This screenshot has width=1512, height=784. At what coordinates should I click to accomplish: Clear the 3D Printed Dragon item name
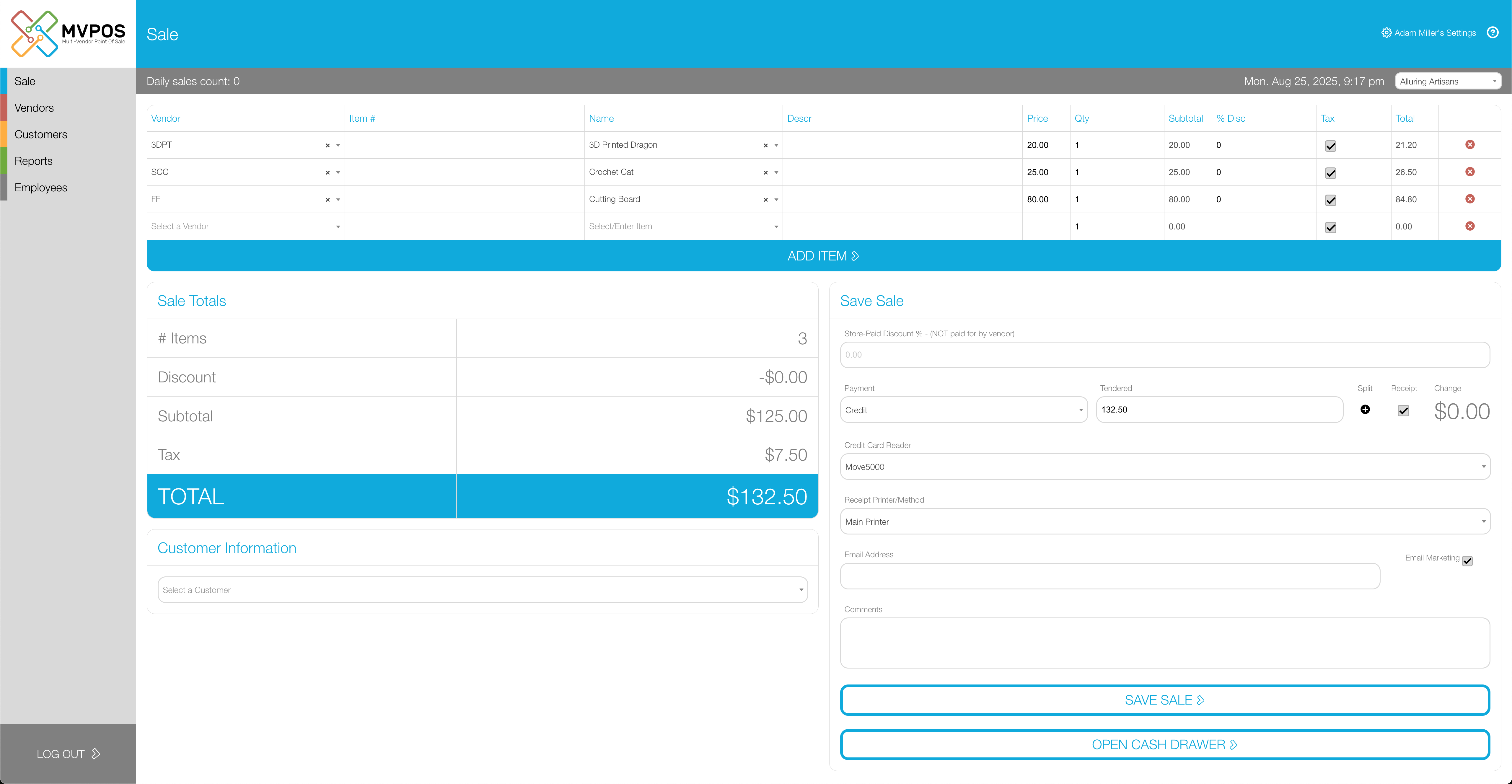pos(765,146)
